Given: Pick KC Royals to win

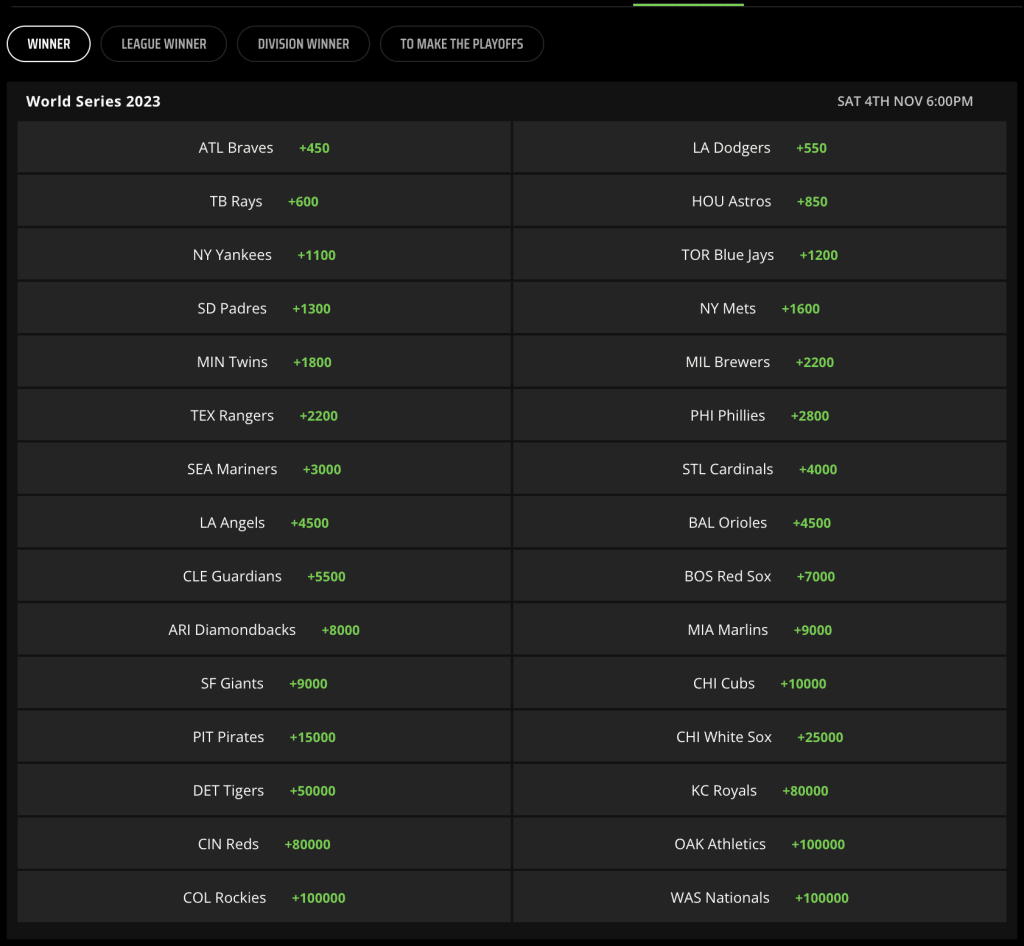Looking at the screenshot, I should point(760,790).
